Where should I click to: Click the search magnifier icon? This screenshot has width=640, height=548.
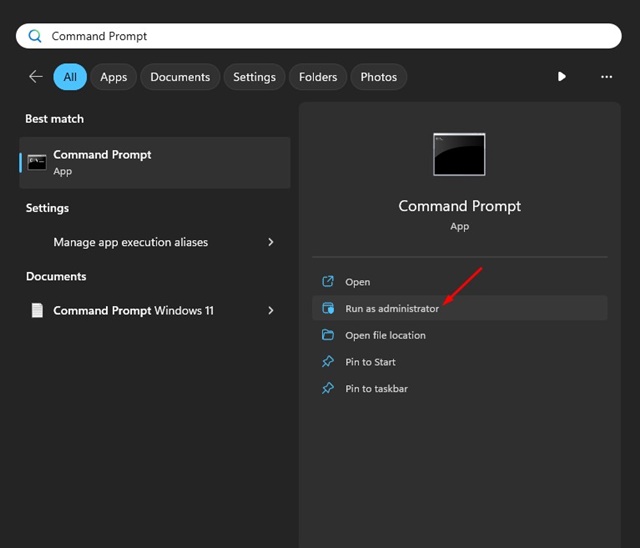click(x=35, y=36)
